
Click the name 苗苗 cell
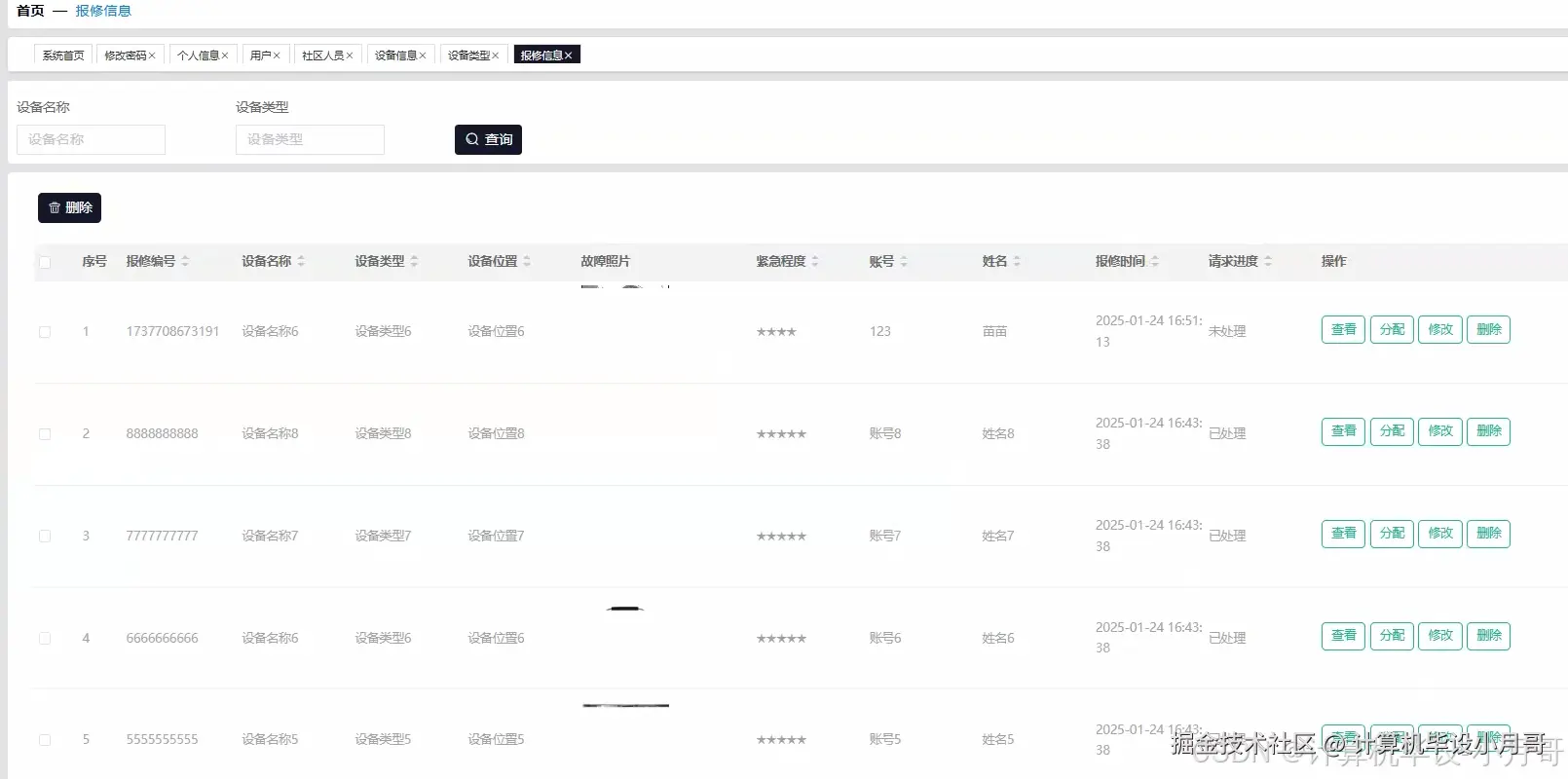point(994,331)
